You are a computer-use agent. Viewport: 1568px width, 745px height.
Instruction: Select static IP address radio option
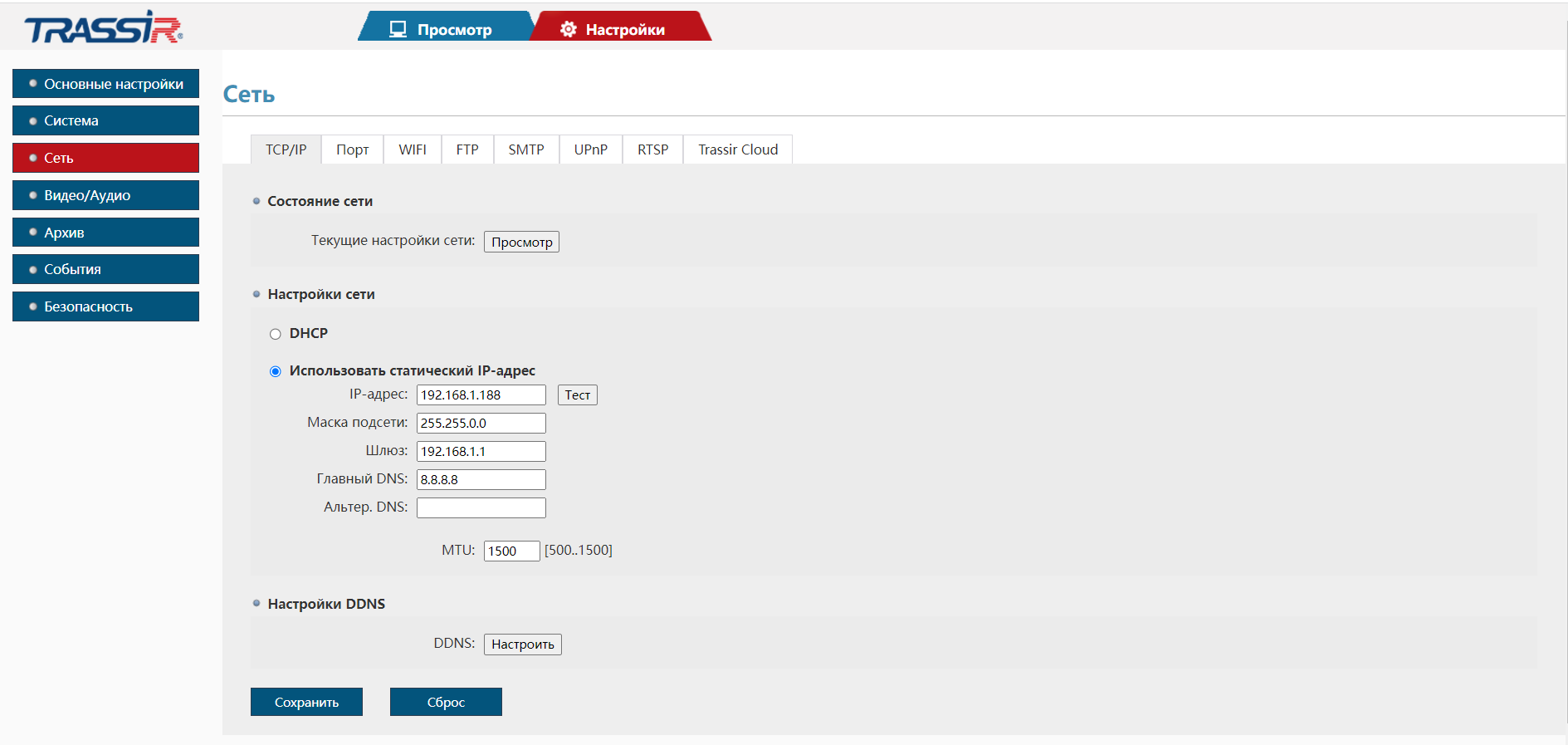[276, 371]
